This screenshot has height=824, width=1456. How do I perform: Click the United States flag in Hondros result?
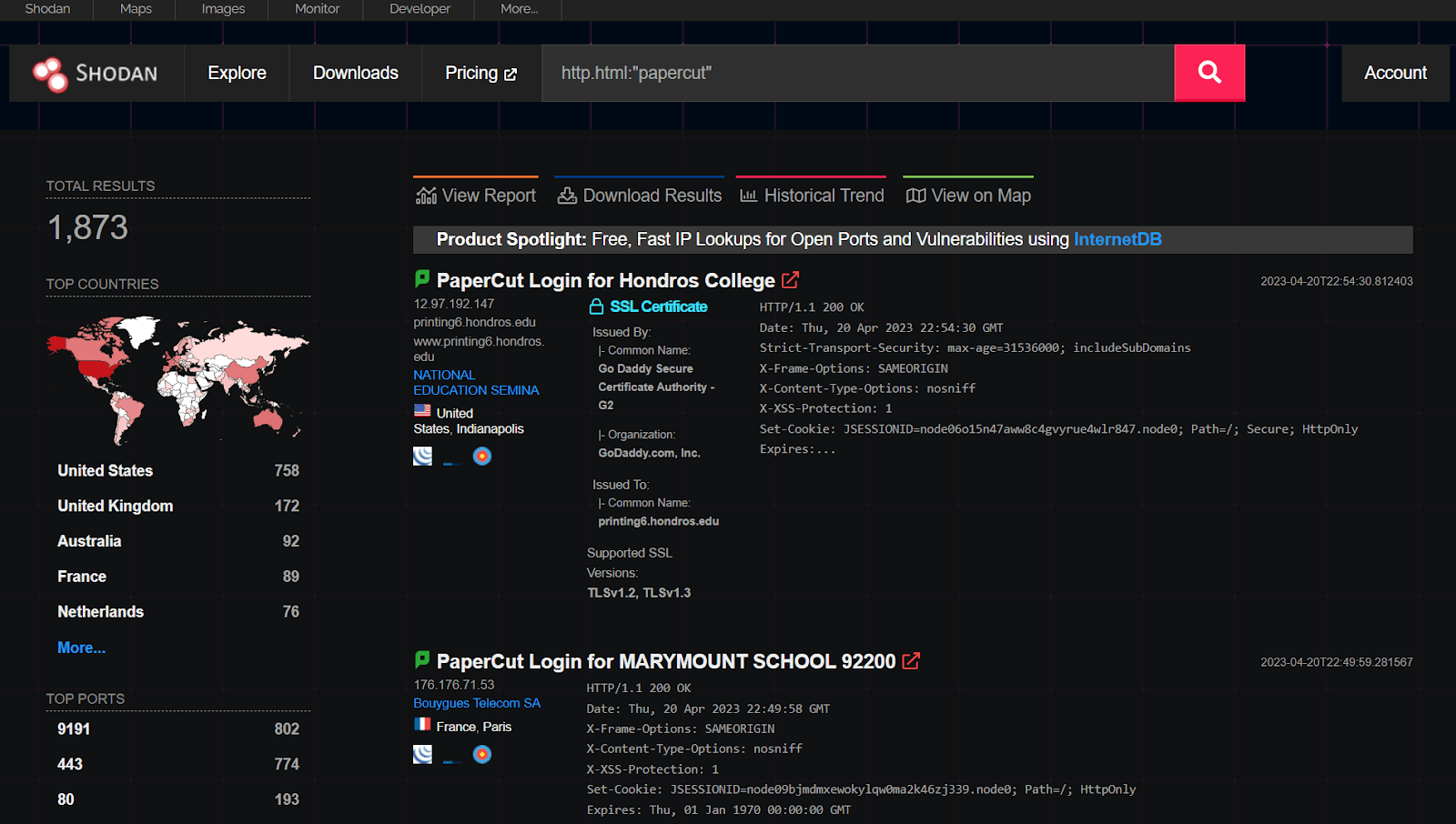coord(422,411)
